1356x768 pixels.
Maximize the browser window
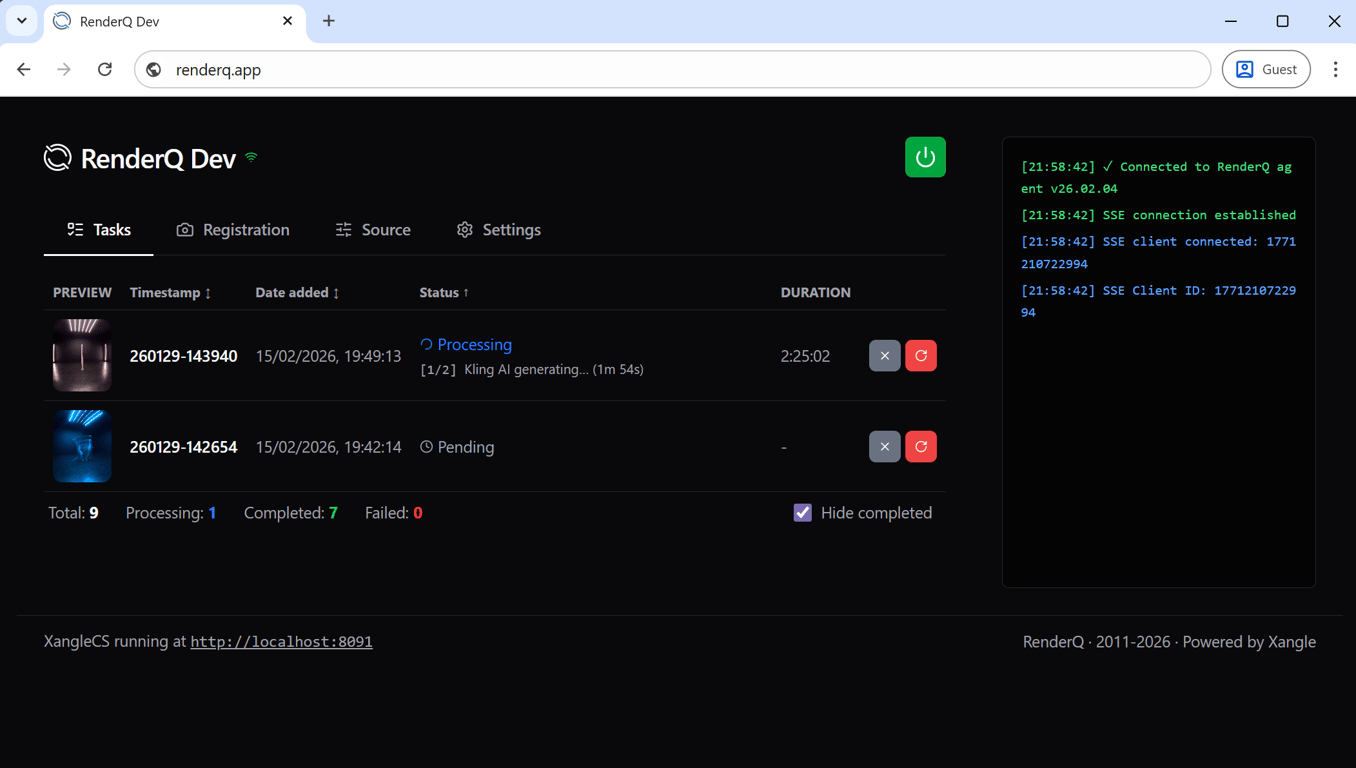(1283, 21)
